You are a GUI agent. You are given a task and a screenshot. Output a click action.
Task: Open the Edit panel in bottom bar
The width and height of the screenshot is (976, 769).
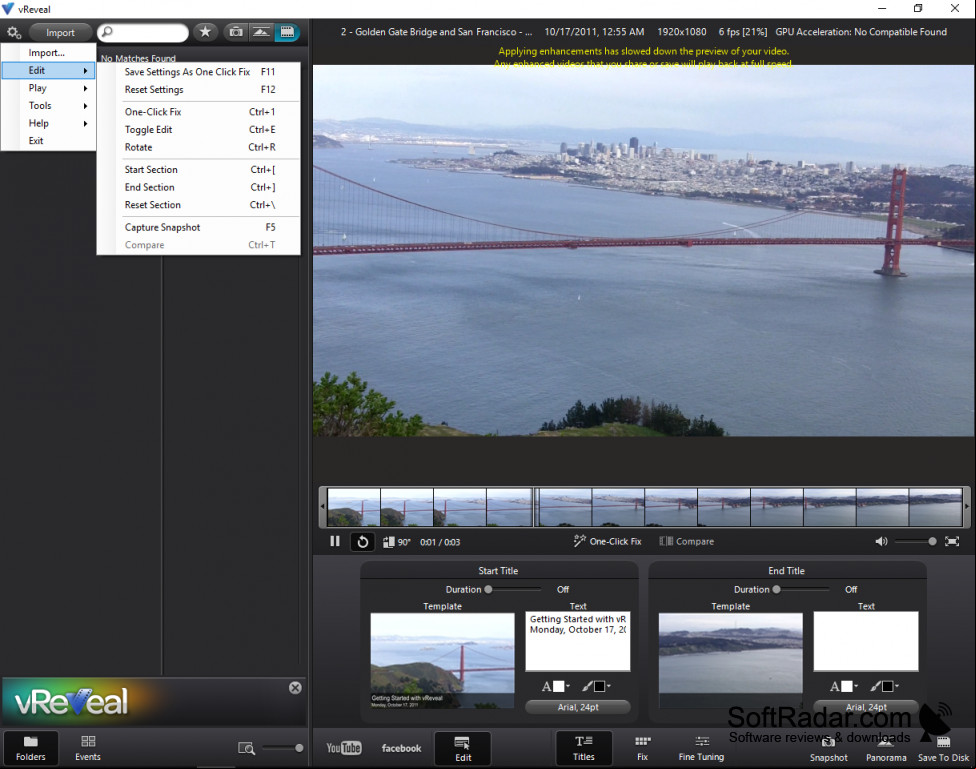coord(462,748)
